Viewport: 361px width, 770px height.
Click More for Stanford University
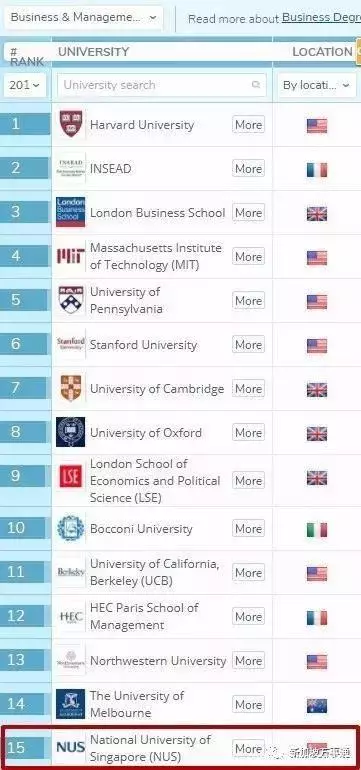pyautogui.click(x=248, y=344)
